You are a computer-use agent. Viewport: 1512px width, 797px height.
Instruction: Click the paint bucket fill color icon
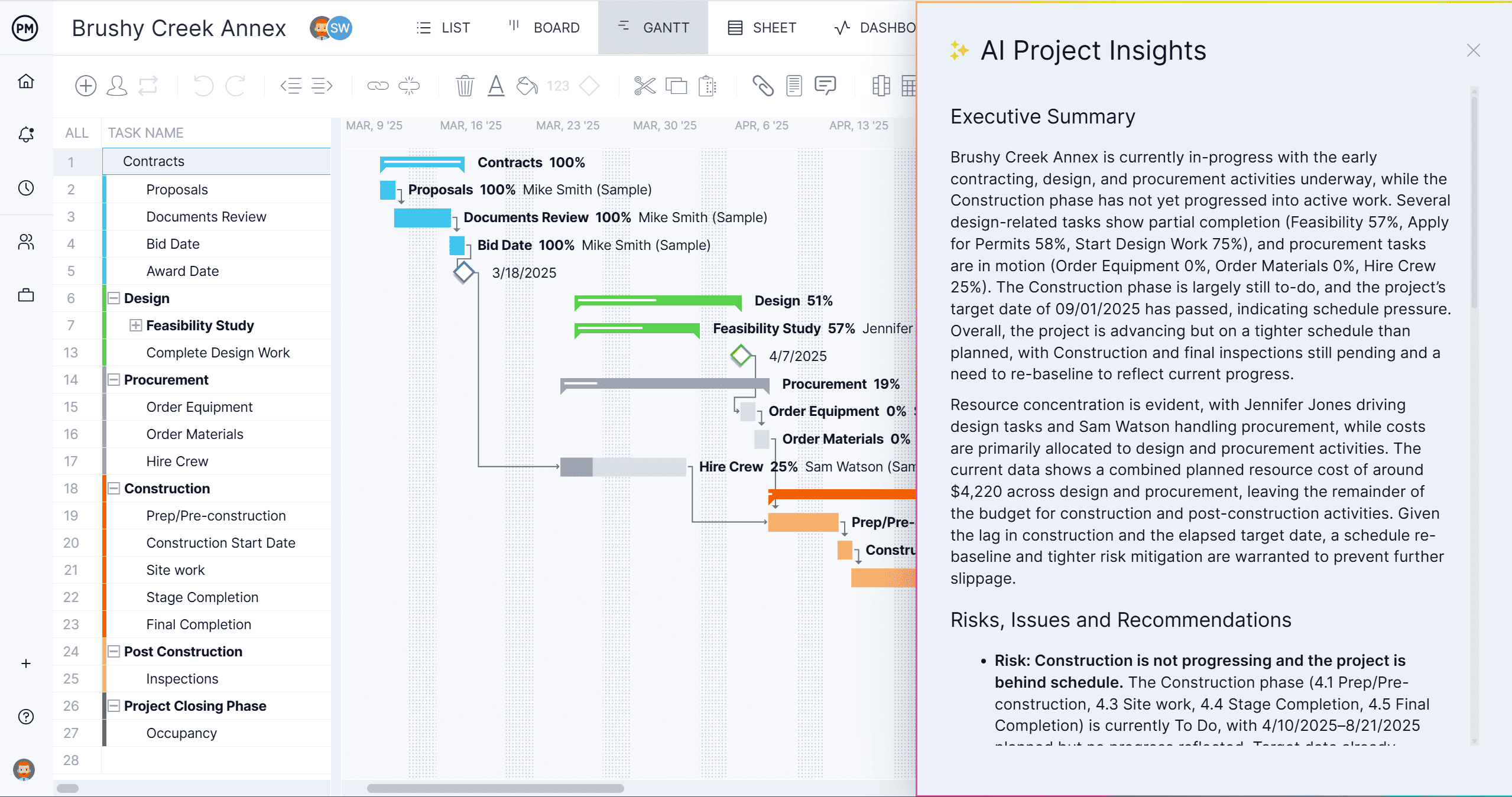pos(527,86)
